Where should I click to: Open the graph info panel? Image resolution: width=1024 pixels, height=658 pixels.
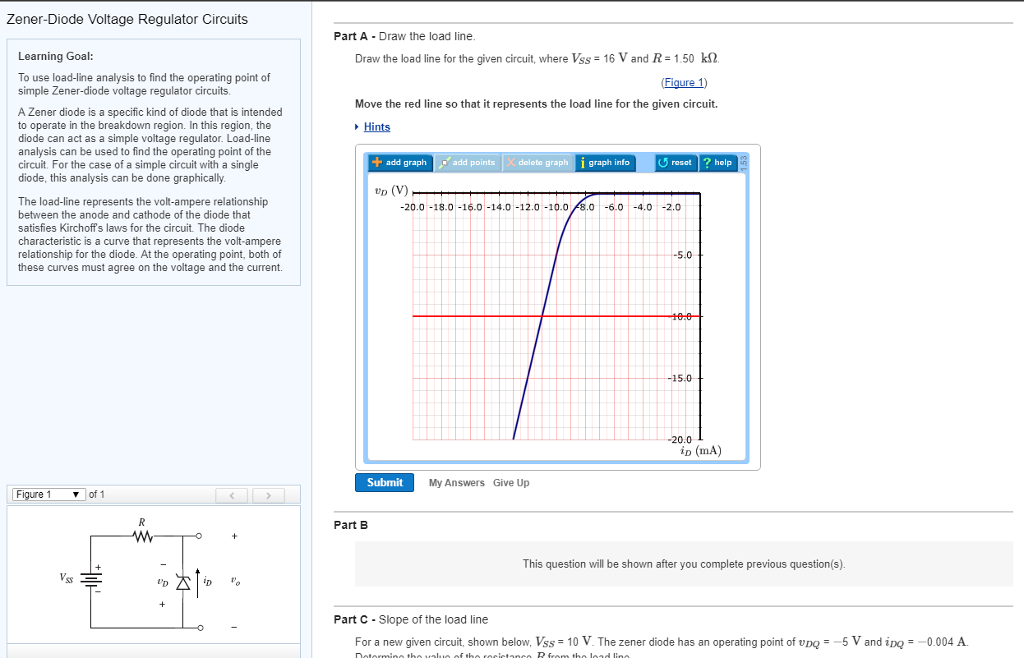click(605, 162)
